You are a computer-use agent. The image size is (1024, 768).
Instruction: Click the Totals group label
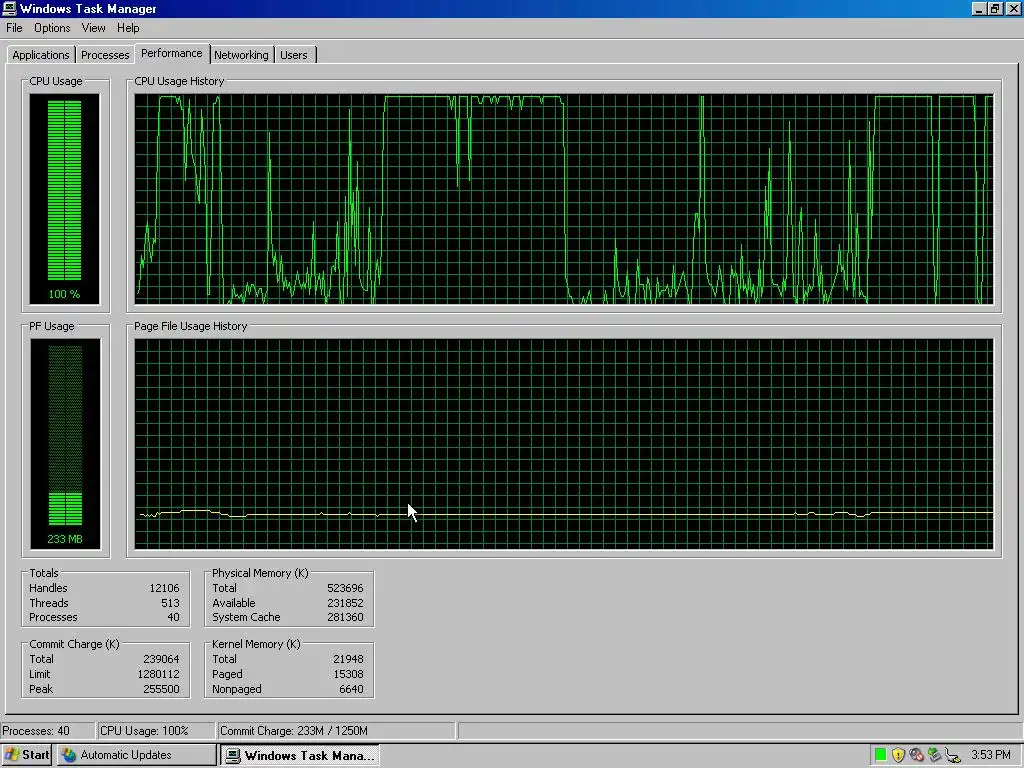tap(44, 573)
